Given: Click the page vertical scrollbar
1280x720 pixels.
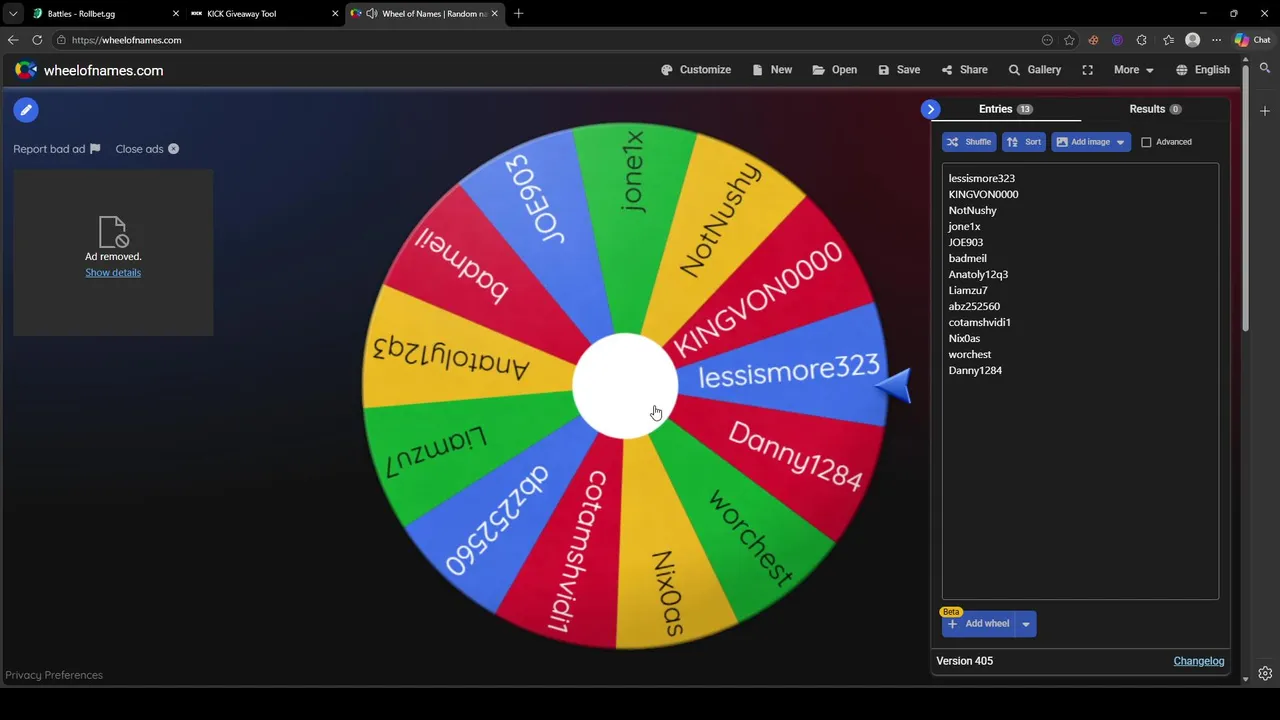Looking at the screenshot, I should pyautogui.click(x=1245, y=200).
